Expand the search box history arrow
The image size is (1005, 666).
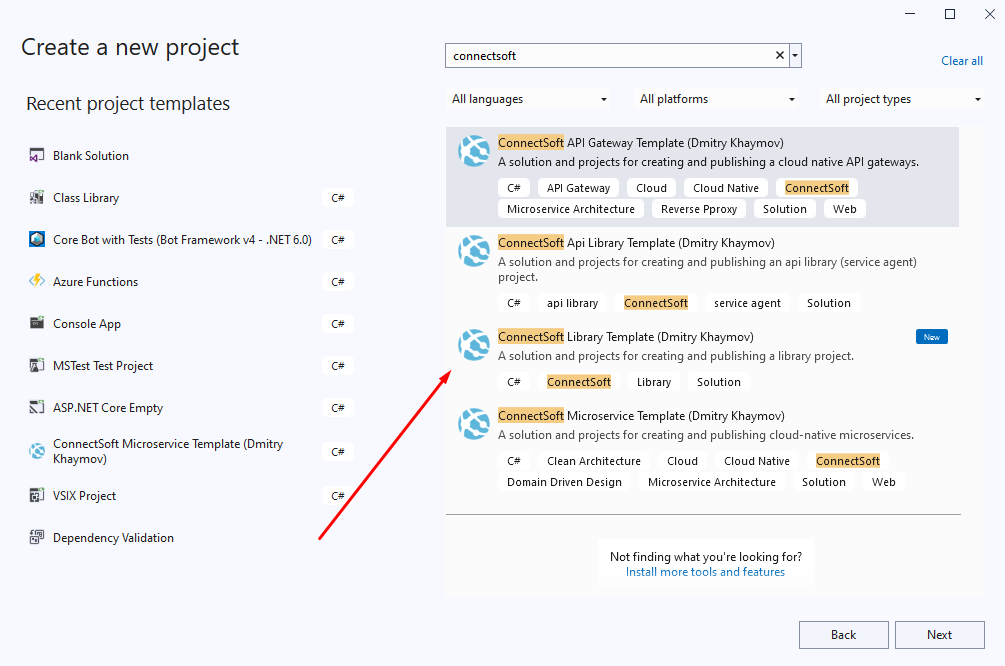[794, 55]
